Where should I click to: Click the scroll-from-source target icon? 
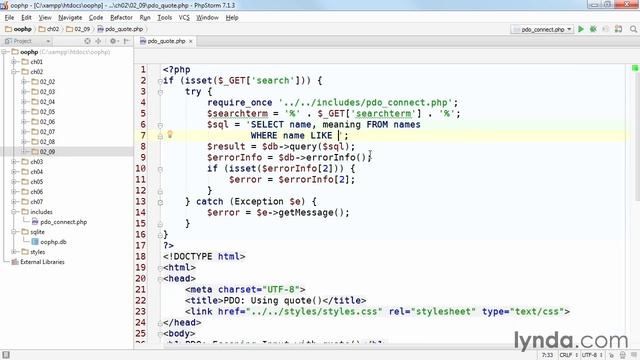point(87,41)
